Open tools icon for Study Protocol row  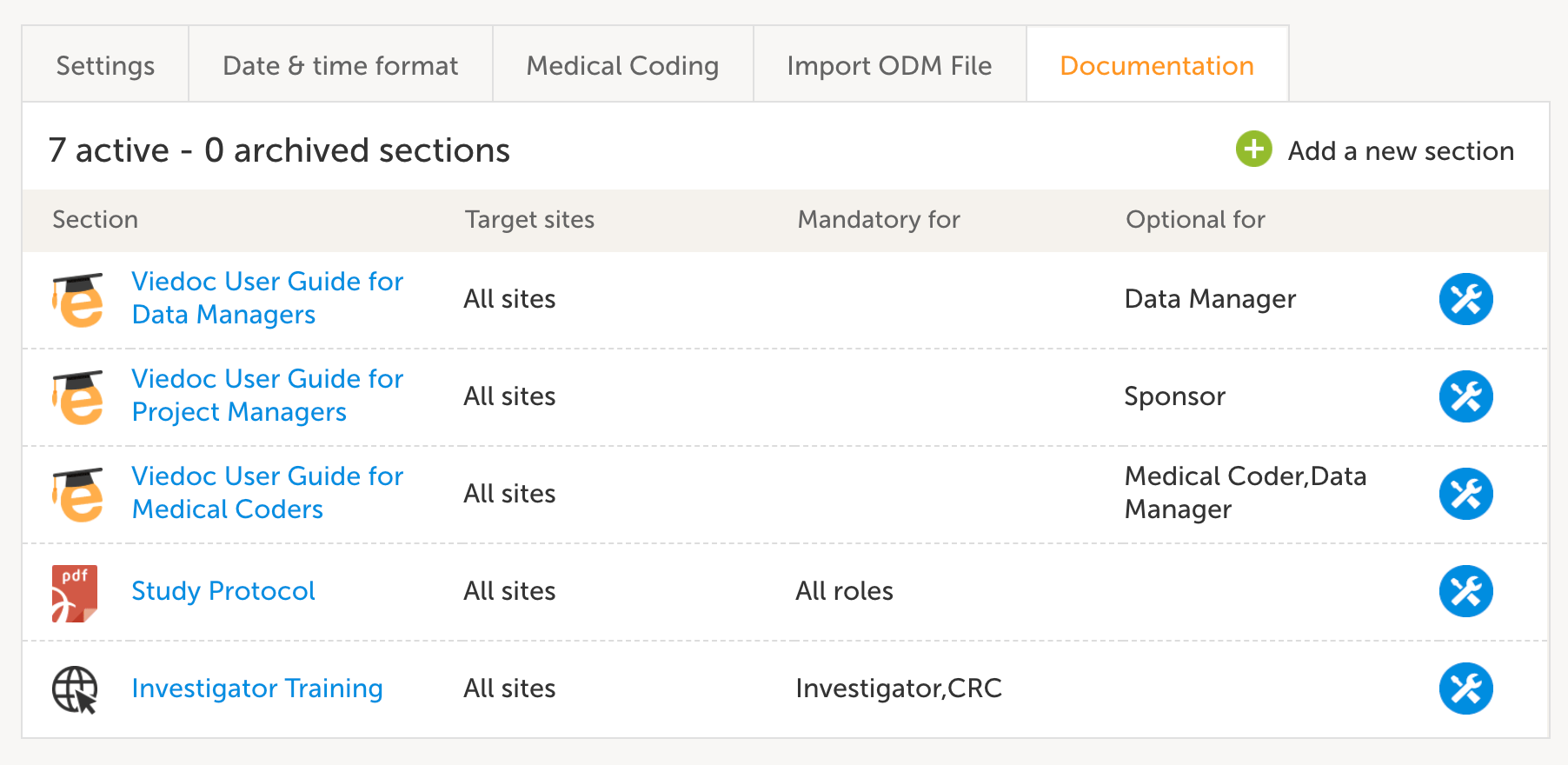tap(1465, 591)
